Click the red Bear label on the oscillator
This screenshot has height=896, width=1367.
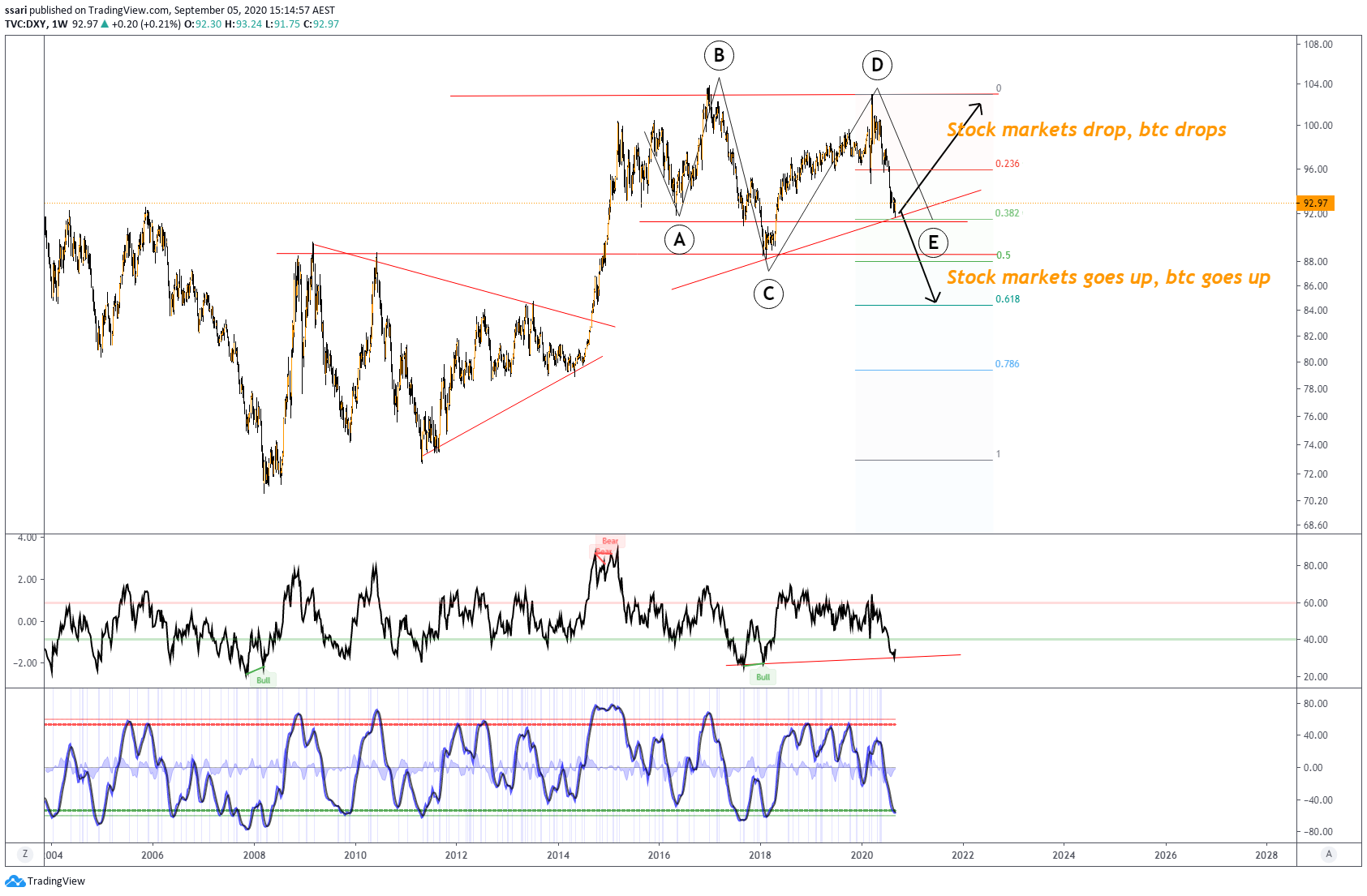point(610,541)
